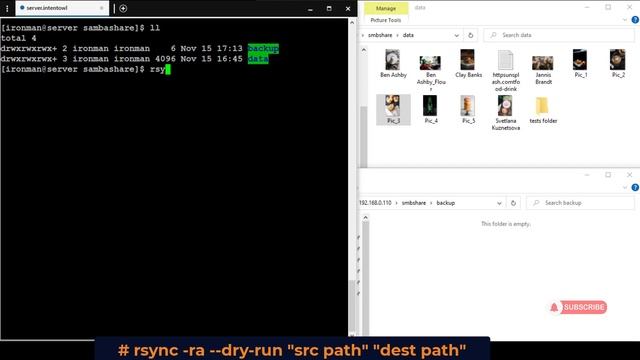The image size is (640, 360).
Task: Select the Pic_4 image file
Action: (x=431, y=109)
